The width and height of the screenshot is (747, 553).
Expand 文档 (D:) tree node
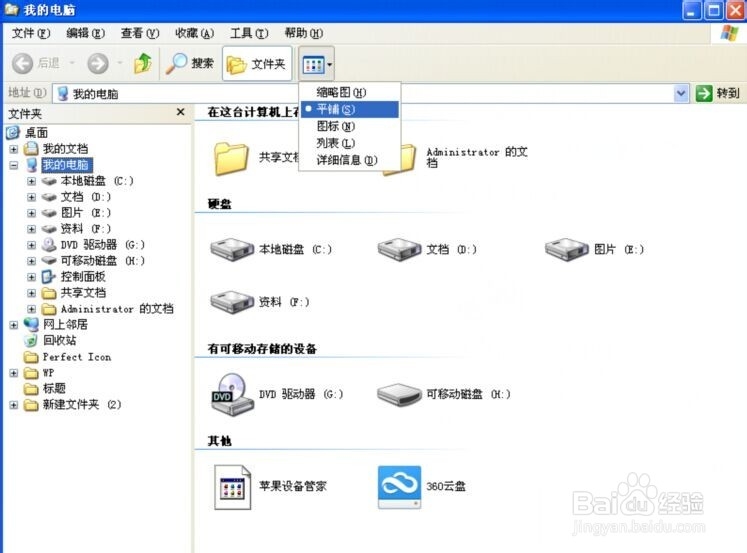click(x=31, y=197)
